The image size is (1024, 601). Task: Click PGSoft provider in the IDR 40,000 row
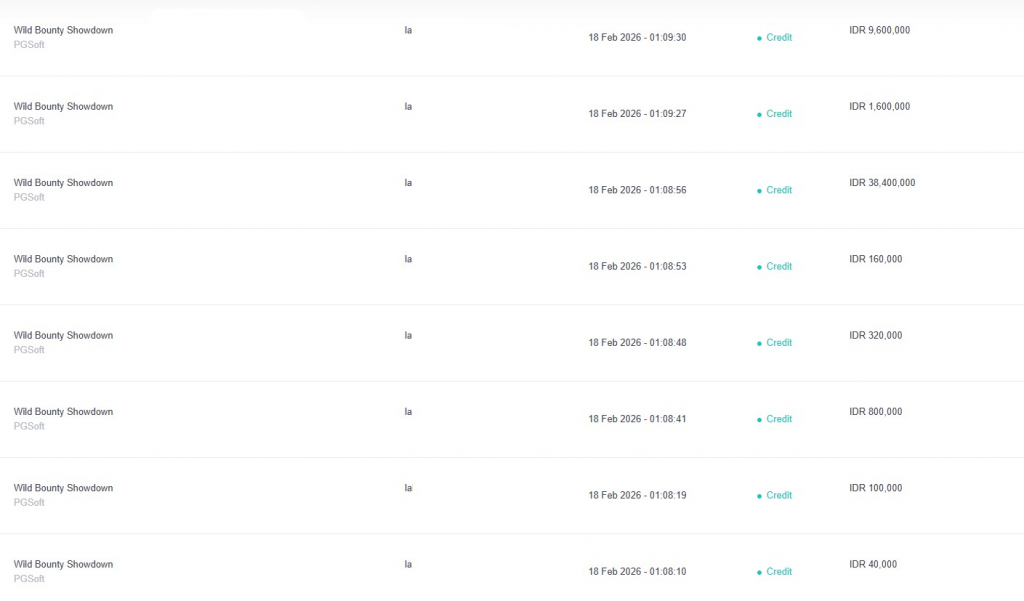[29, 579]
